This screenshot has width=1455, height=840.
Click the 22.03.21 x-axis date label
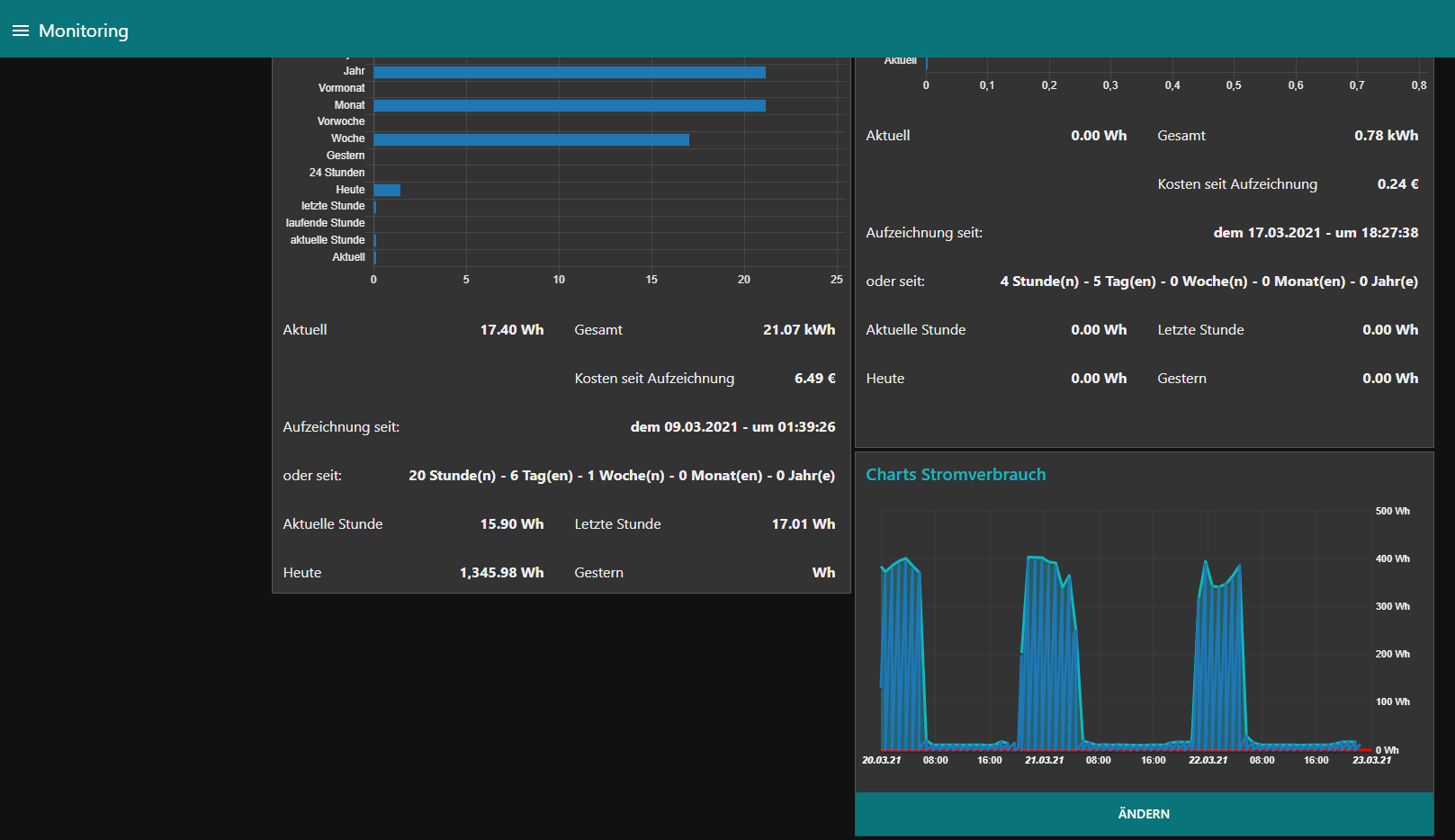[1208, 761]
